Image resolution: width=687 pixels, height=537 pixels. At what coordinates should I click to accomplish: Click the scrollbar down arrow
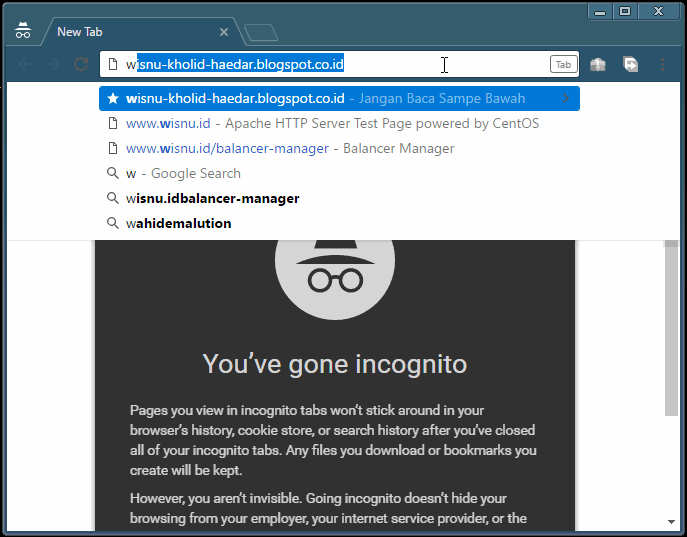[x=671, y=522]
